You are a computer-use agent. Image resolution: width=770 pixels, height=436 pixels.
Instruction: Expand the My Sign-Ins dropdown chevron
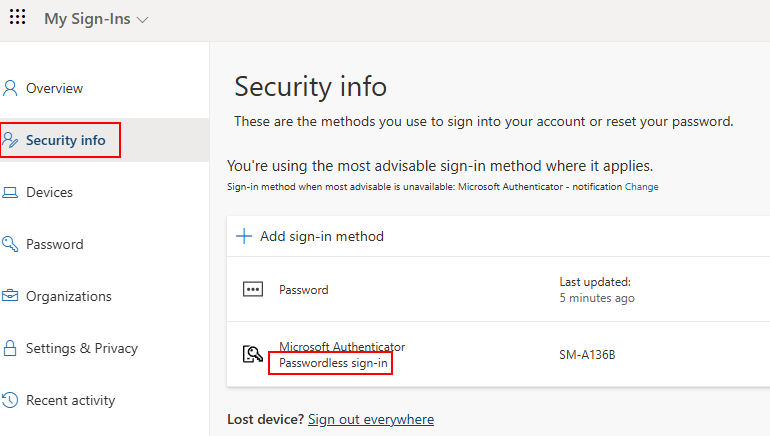point(142,20)
